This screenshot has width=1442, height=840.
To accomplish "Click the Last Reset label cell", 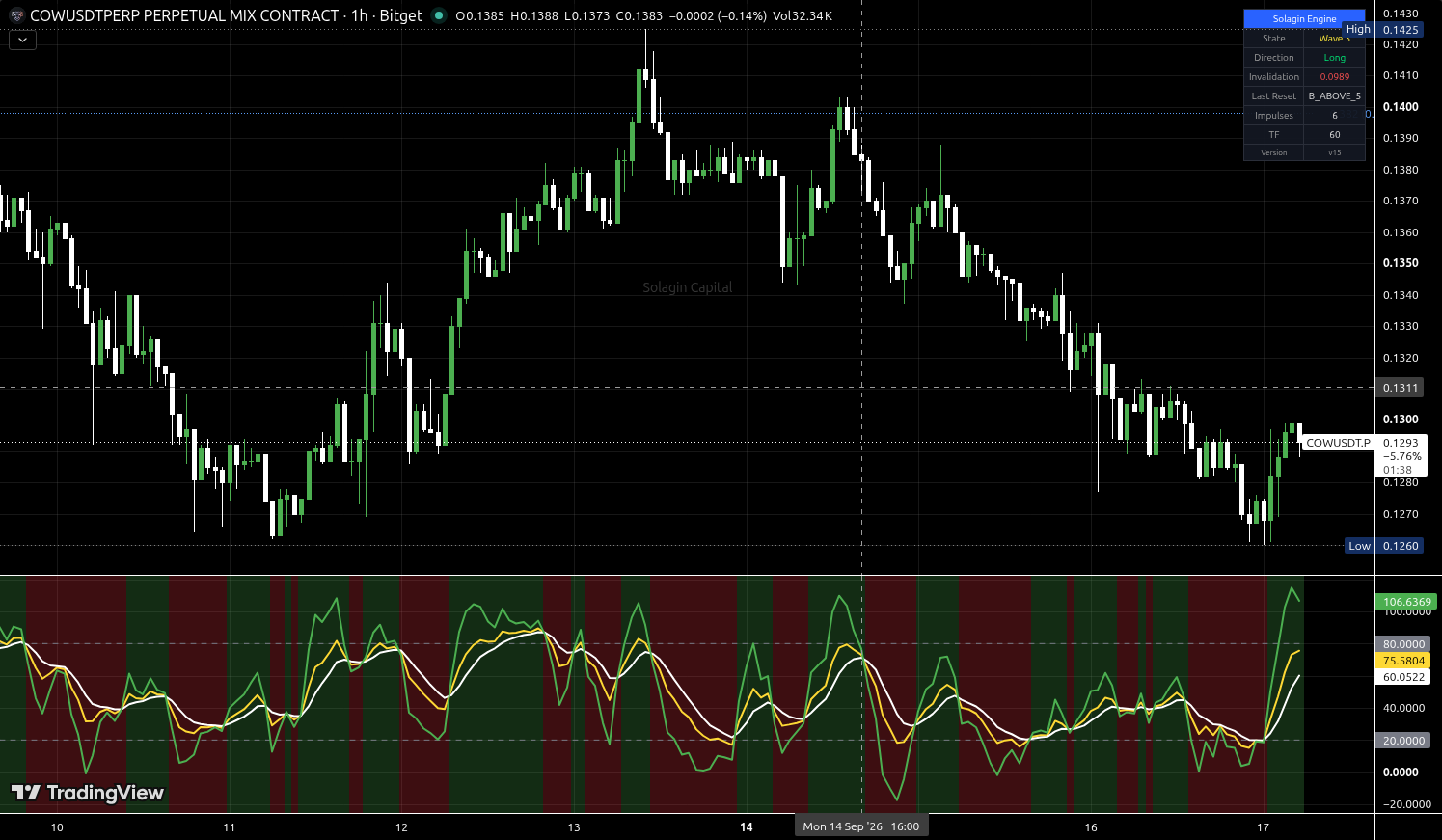I will click(1273, 96).
